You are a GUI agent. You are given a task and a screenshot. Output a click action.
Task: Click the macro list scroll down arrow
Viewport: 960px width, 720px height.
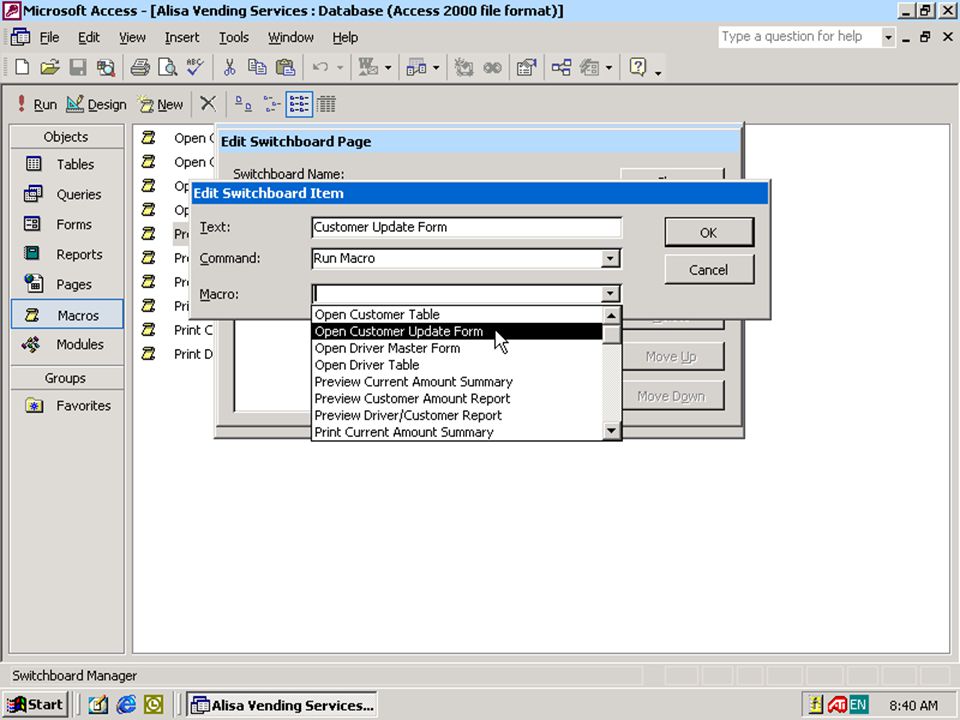612,431
